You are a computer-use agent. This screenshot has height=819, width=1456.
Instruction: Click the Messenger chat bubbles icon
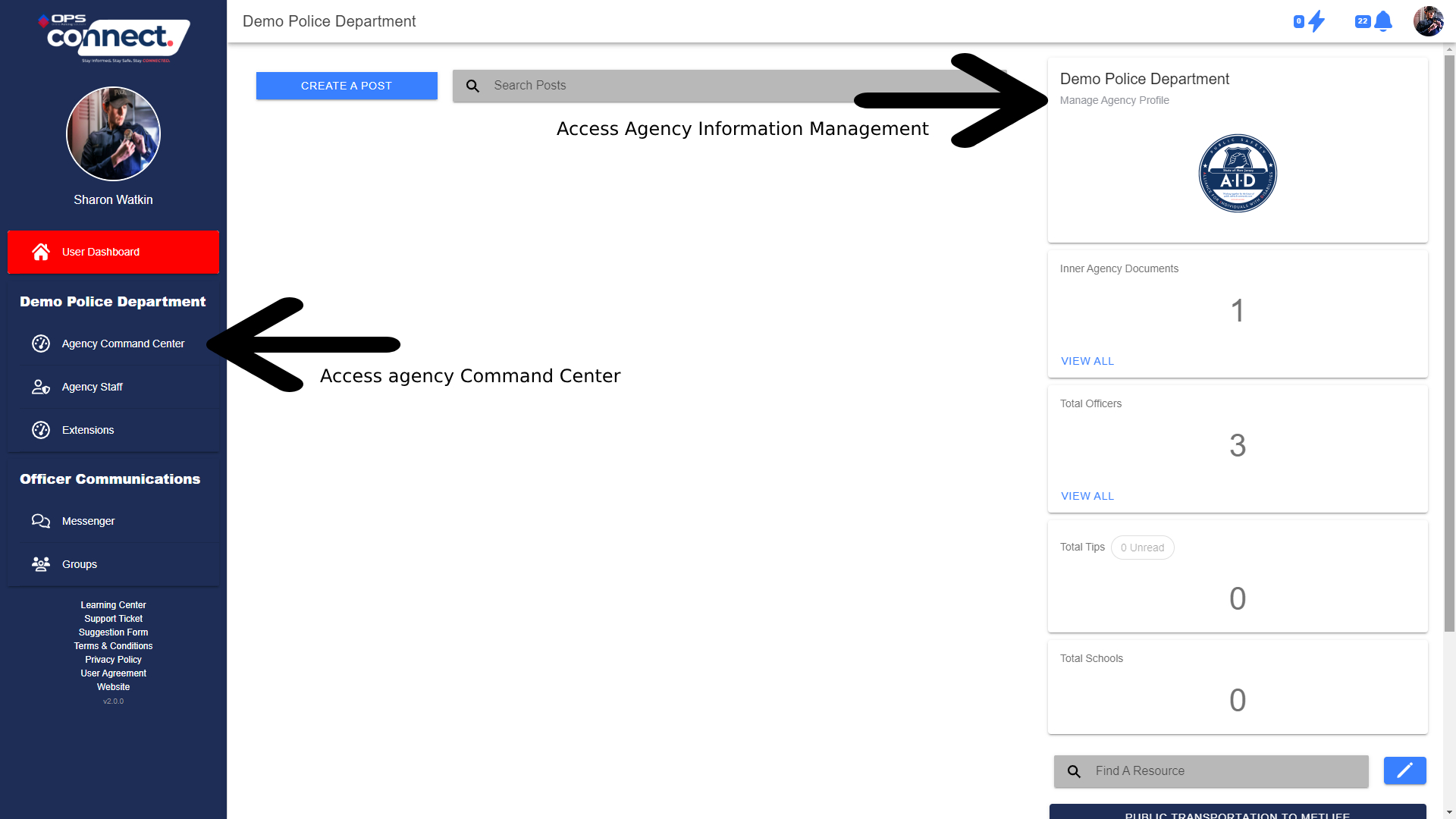41,521
